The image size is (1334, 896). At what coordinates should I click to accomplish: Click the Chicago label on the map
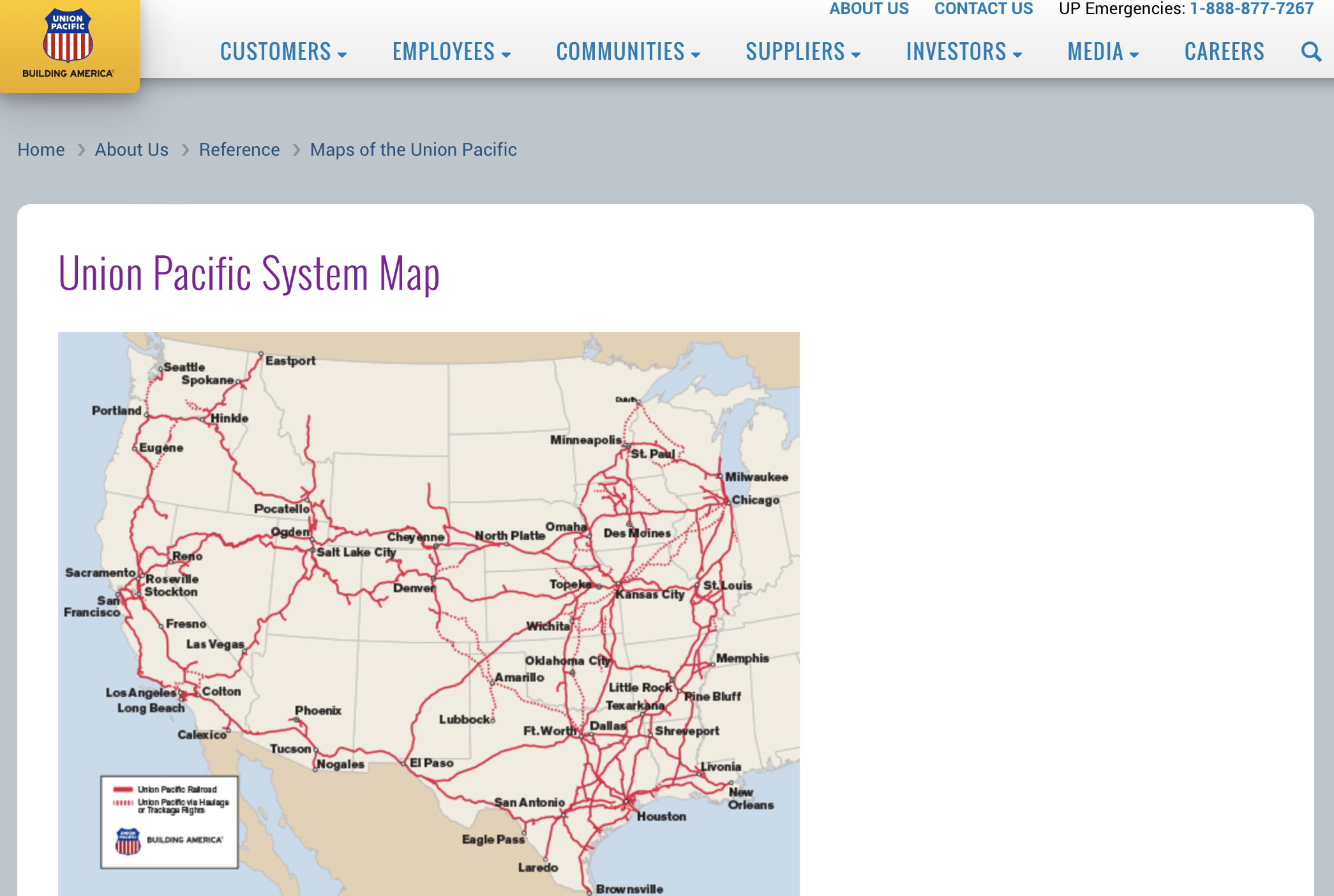pos(756,500)
